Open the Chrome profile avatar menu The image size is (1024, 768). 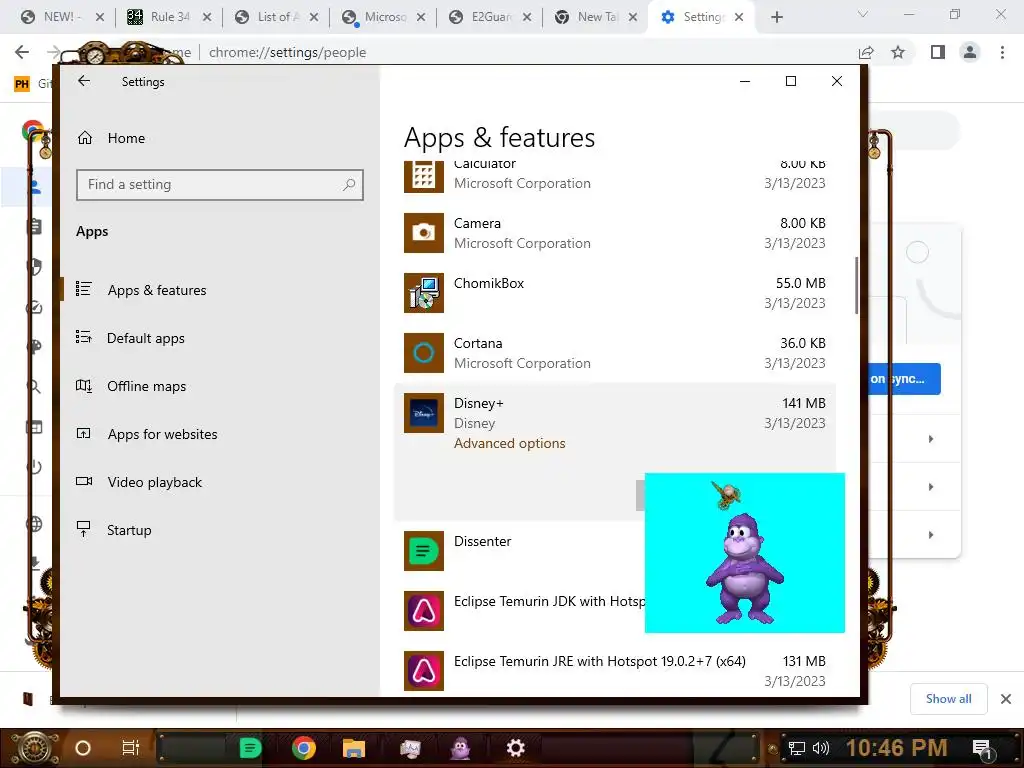click(970, 52)
